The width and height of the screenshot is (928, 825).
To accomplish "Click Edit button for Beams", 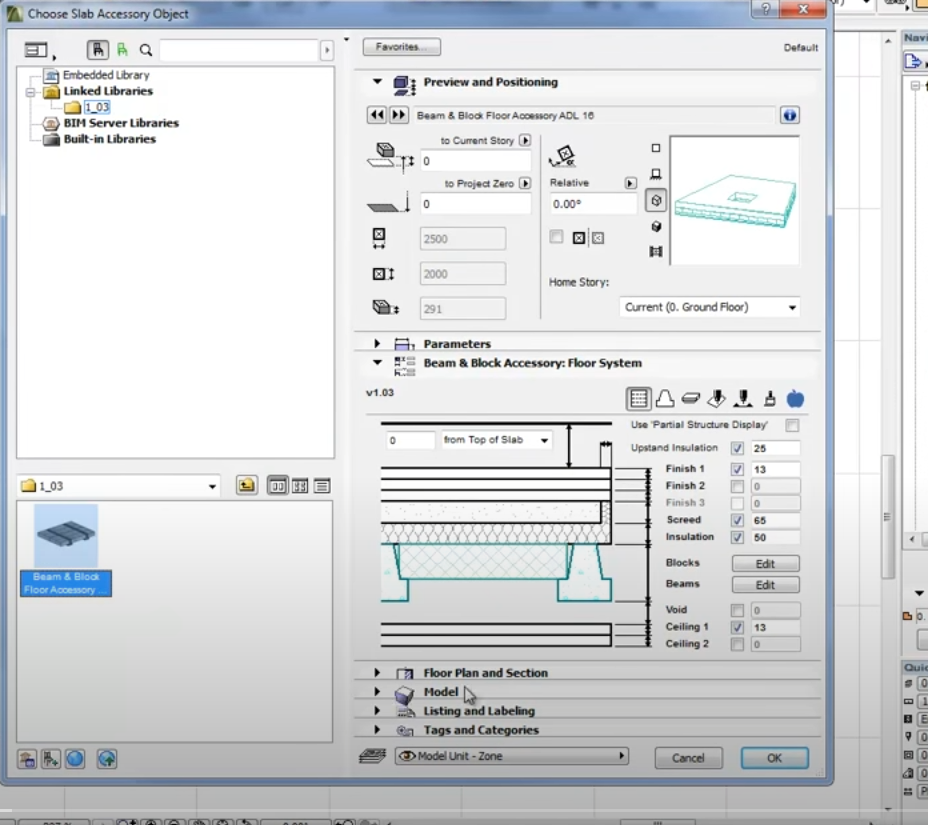I will click(x=765, y=585).
